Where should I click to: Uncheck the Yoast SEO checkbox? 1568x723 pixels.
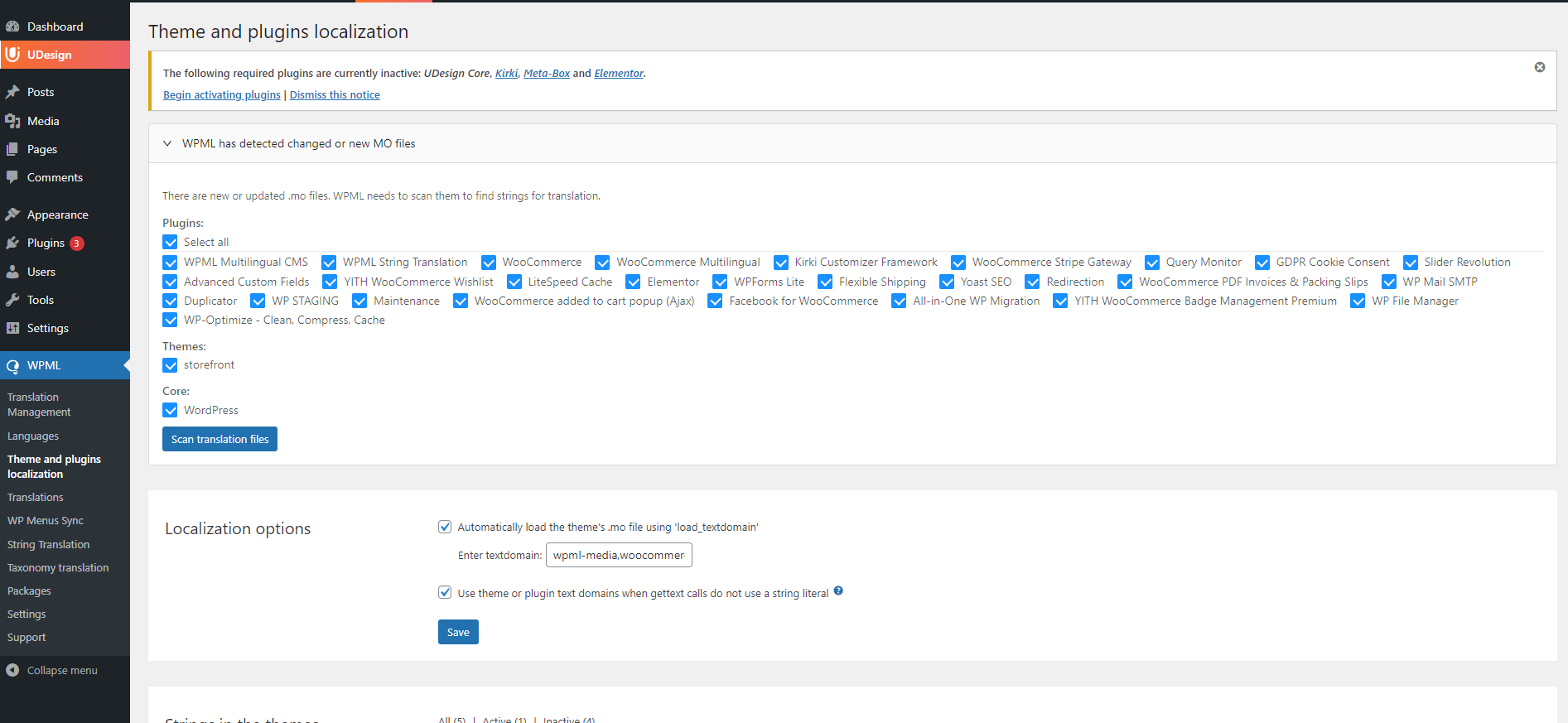(x=947, y=282)
